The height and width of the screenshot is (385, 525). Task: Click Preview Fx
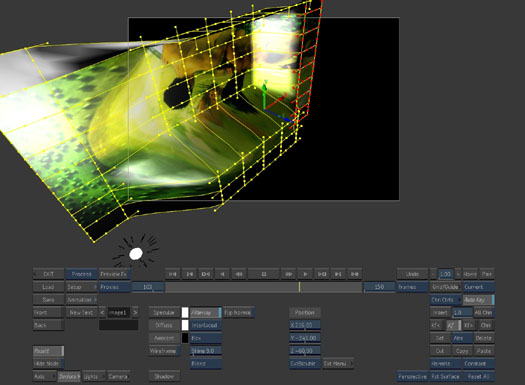(115, 274)
